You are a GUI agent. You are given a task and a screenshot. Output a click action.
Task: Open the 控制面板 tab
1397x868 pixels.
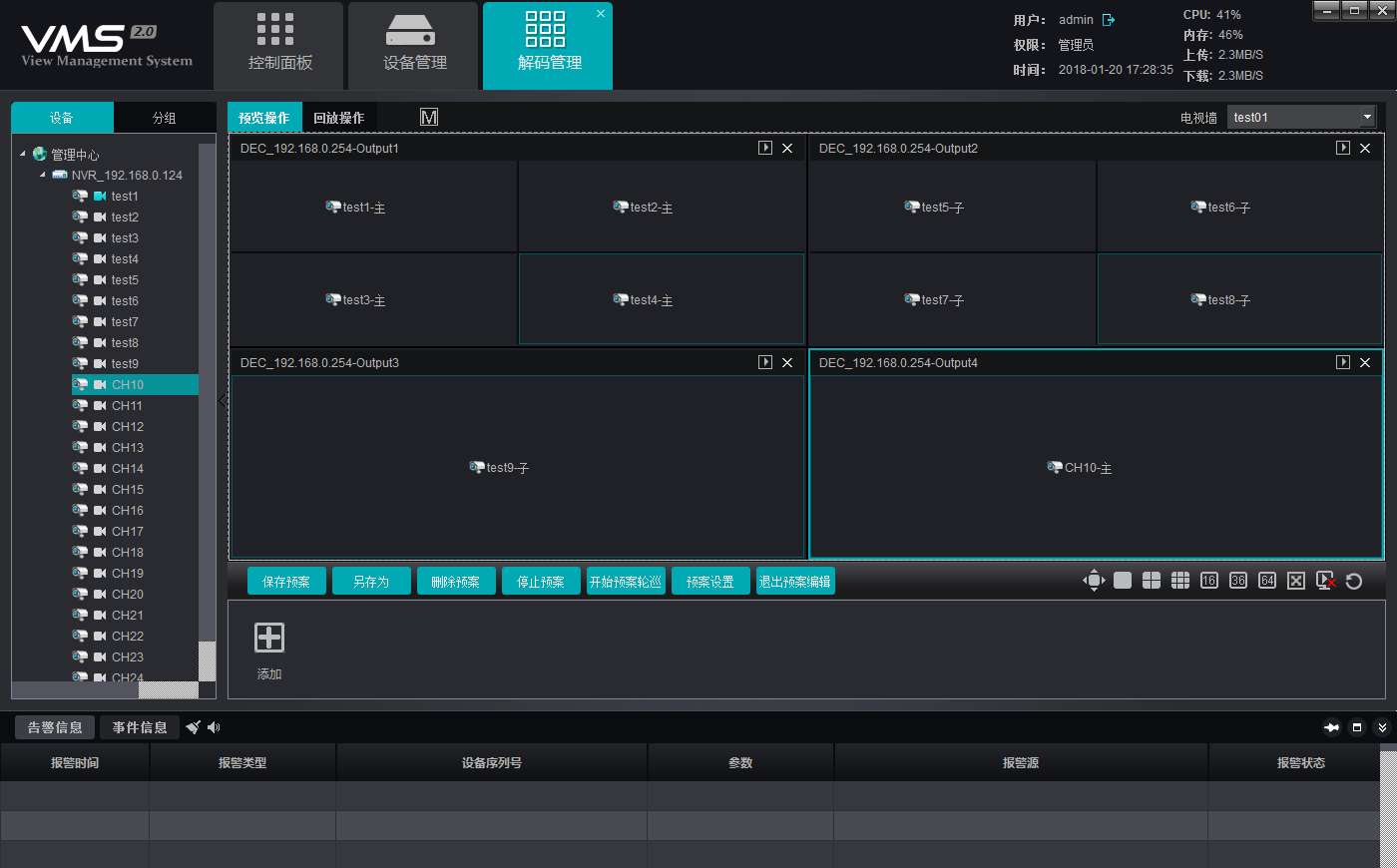(279, 46)
